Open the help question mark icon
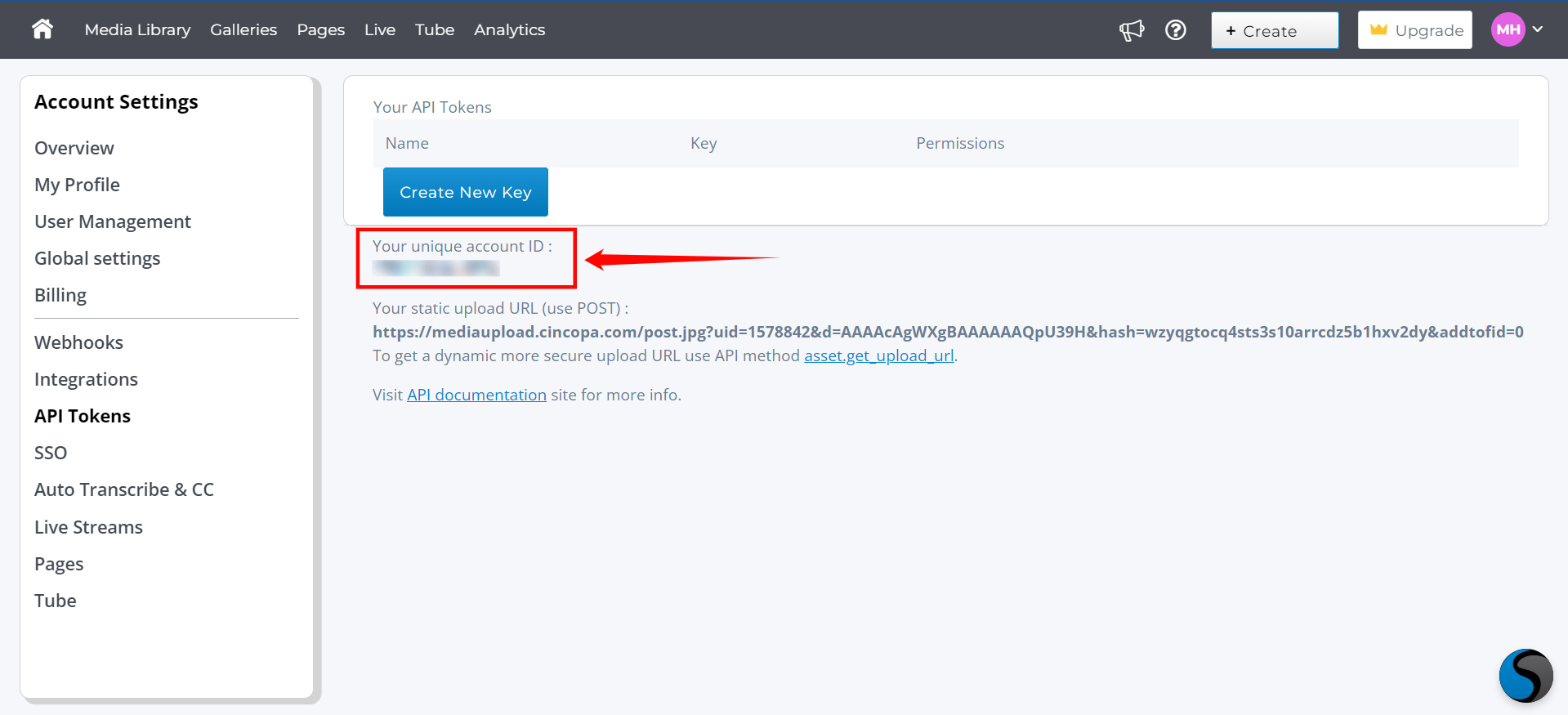This screenshot has height=715, width=1568. [1176, 30]
